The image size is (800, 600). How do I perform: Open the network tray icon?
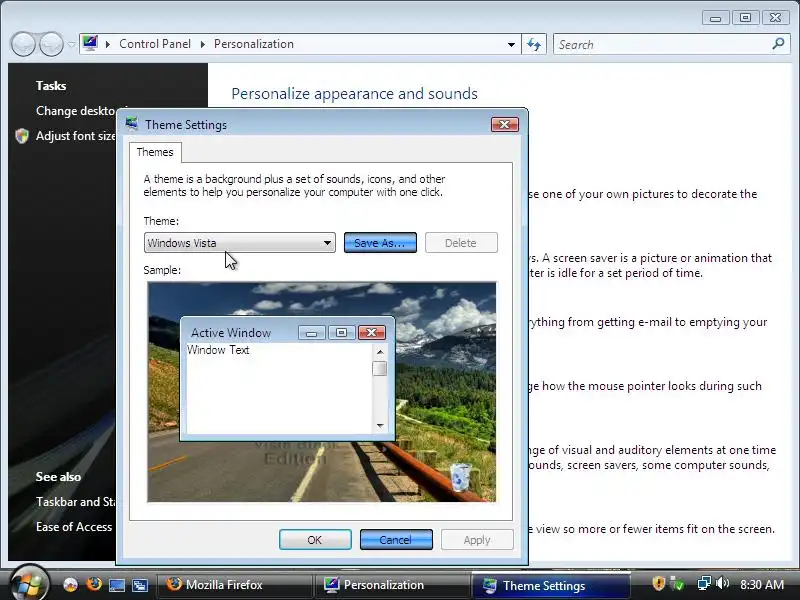tap(704, 583)
